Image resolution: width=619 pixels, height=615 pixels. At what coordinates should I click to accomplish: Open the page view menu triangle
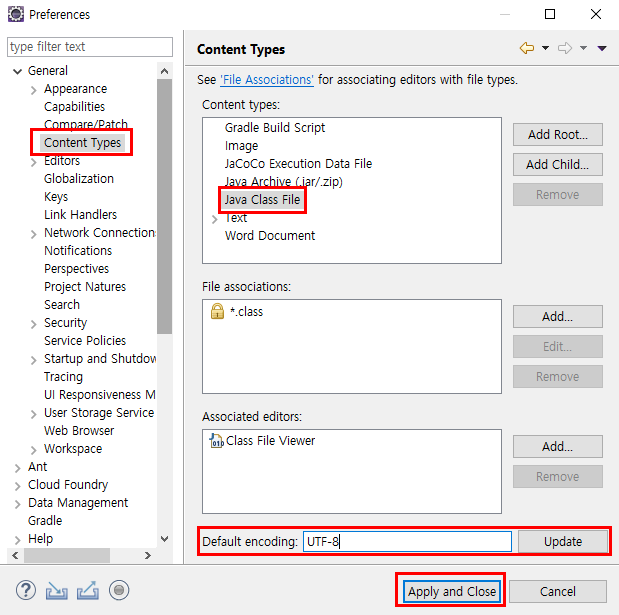pos(602,48)
